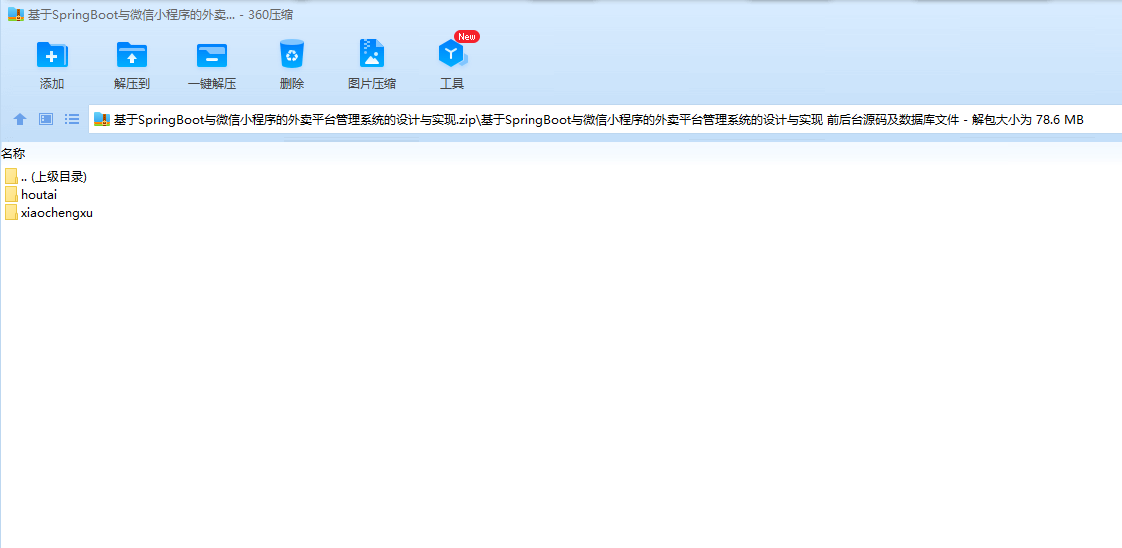The height and width of the screenshot is (548, 1122).
Task: Select the xiaochengxu folder
Action: (x=49, y=212)
